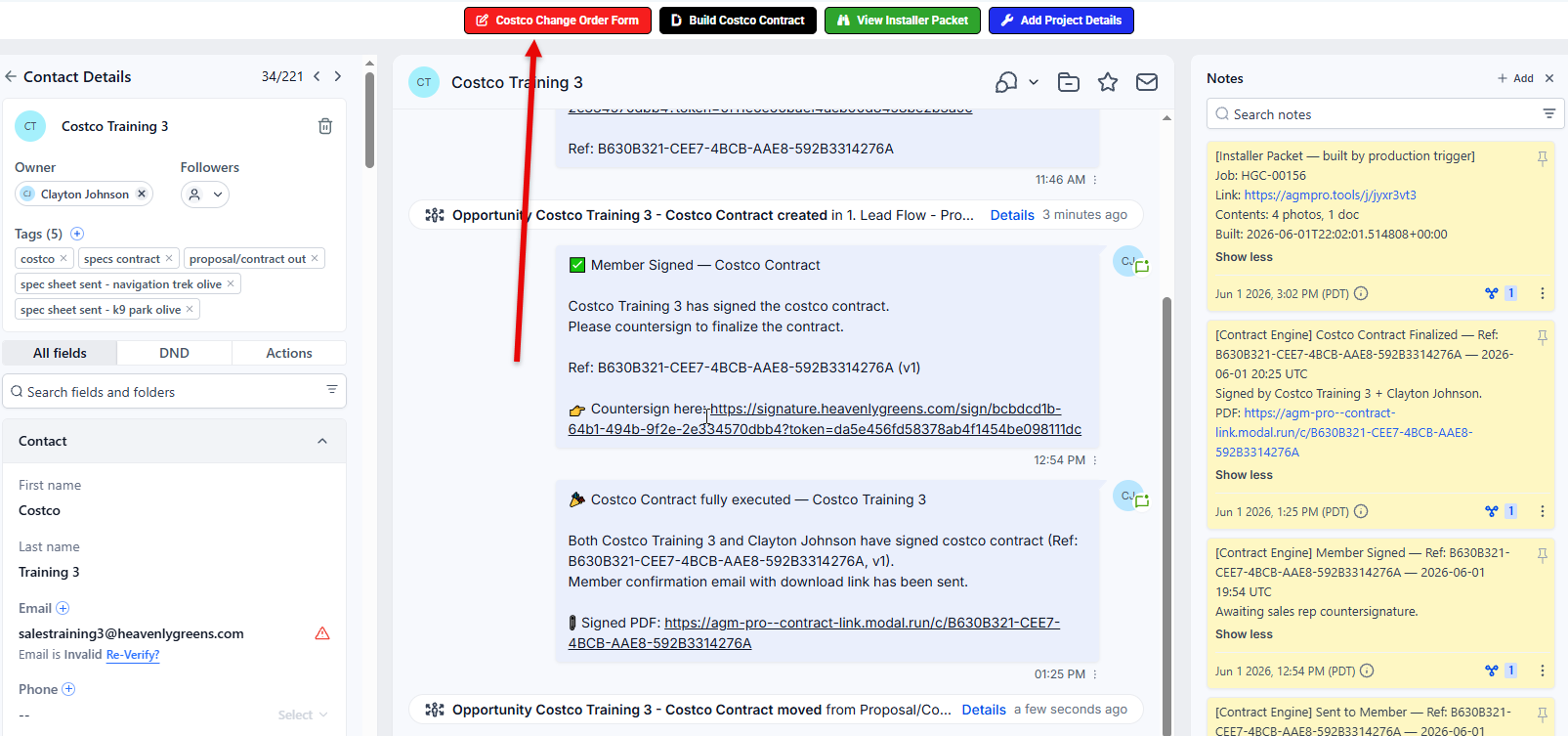
Task: Pin the Member Signed note
Action: pos(1543,554)
